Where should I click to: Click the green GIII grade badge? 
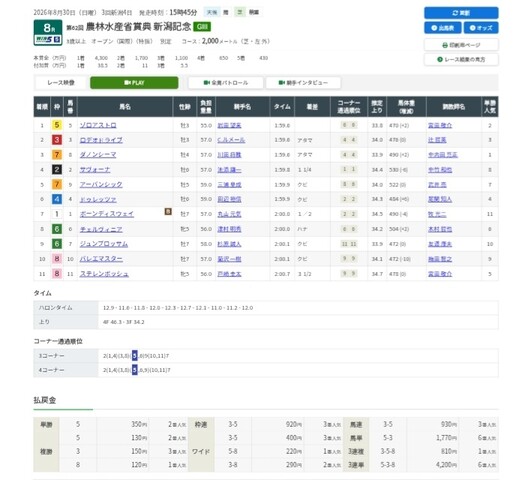coord(202,27)
